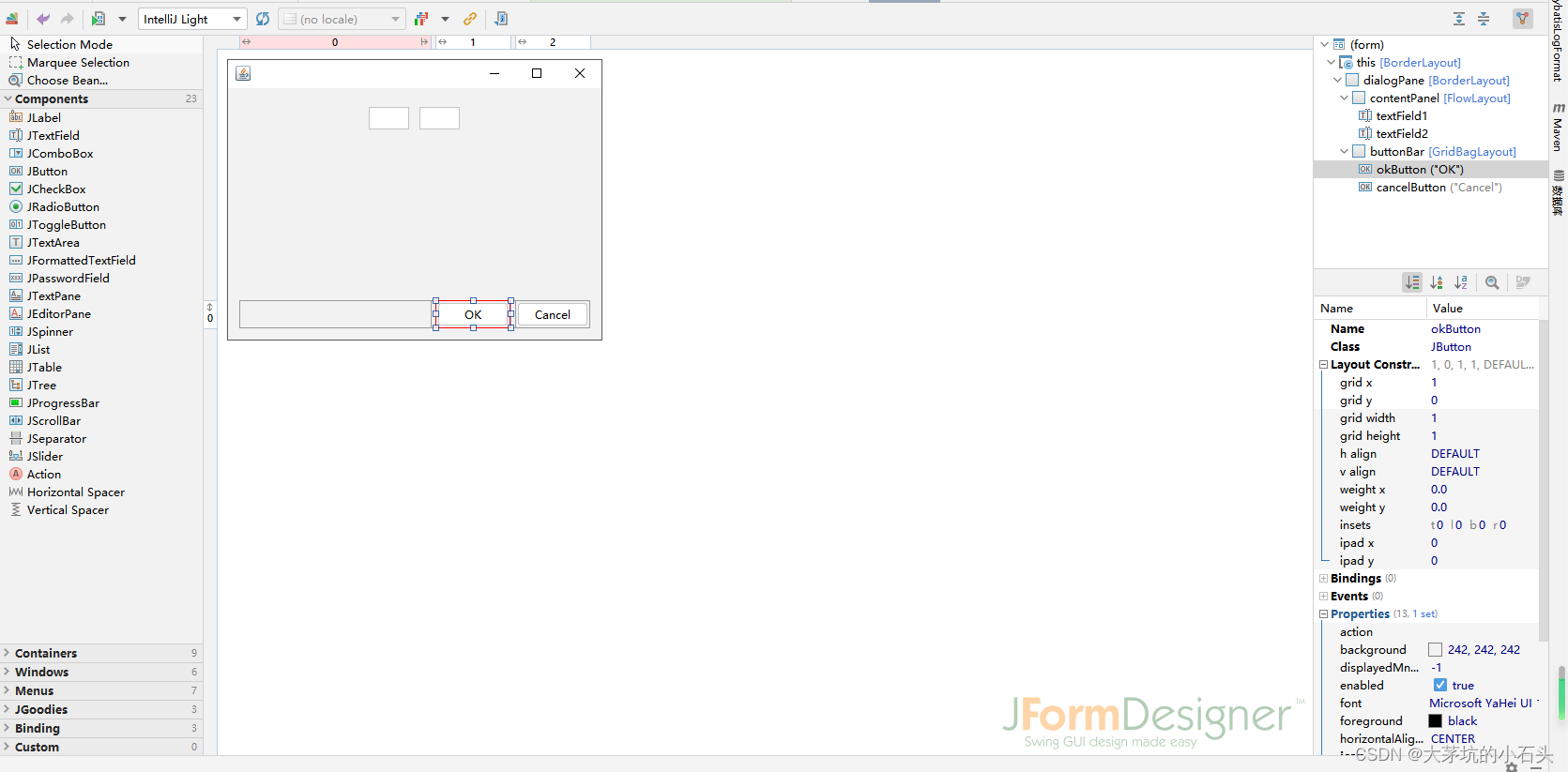Click the second text field in the form
Screen dimensions: 1568x772
tap(439, 118)
